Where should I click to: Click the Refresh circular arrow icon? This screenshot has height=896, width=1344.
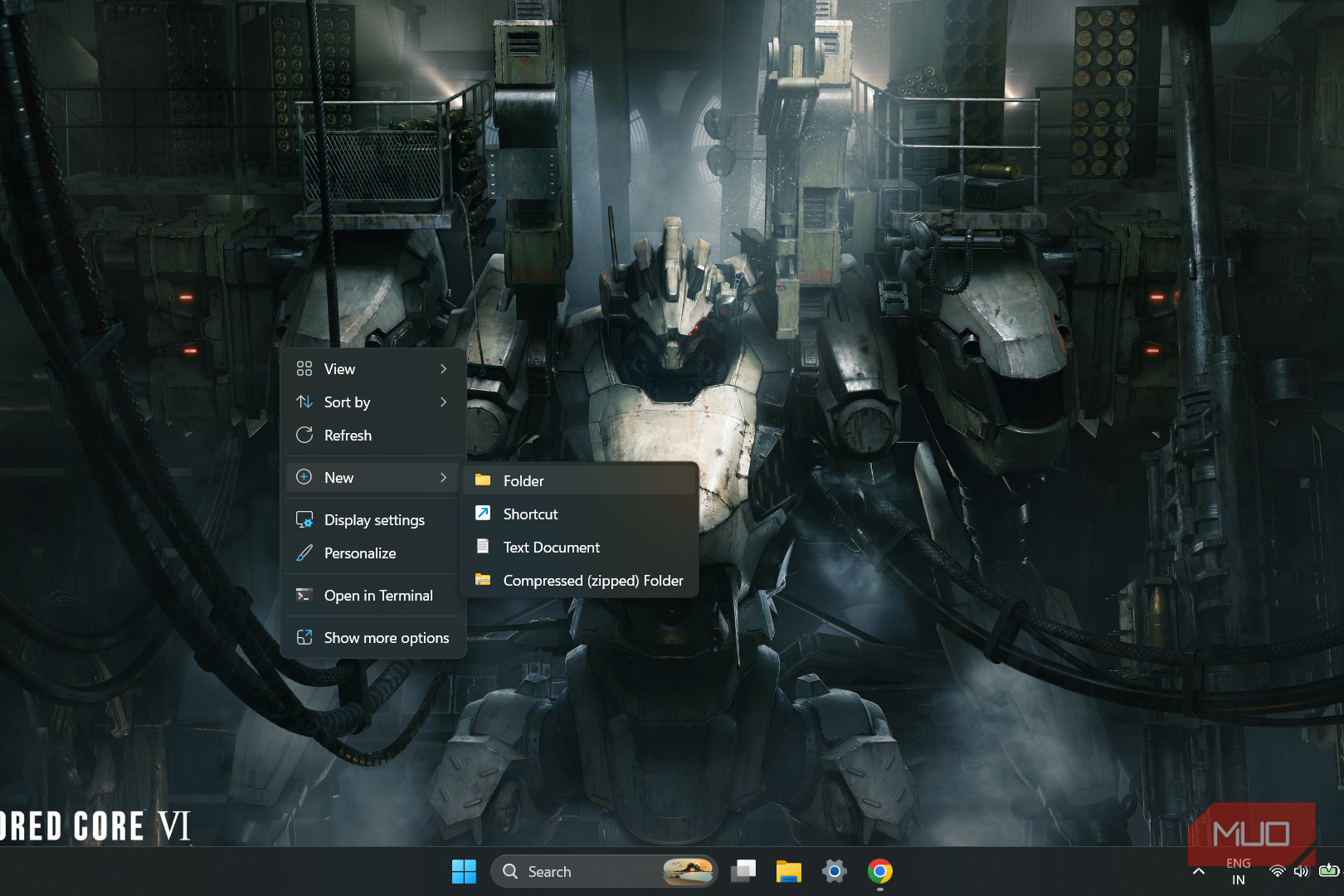(x=304, y=436)
